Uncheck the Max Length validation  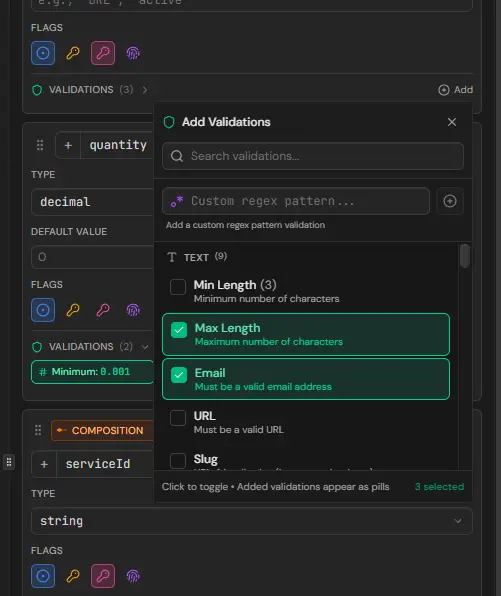point(179,330)
